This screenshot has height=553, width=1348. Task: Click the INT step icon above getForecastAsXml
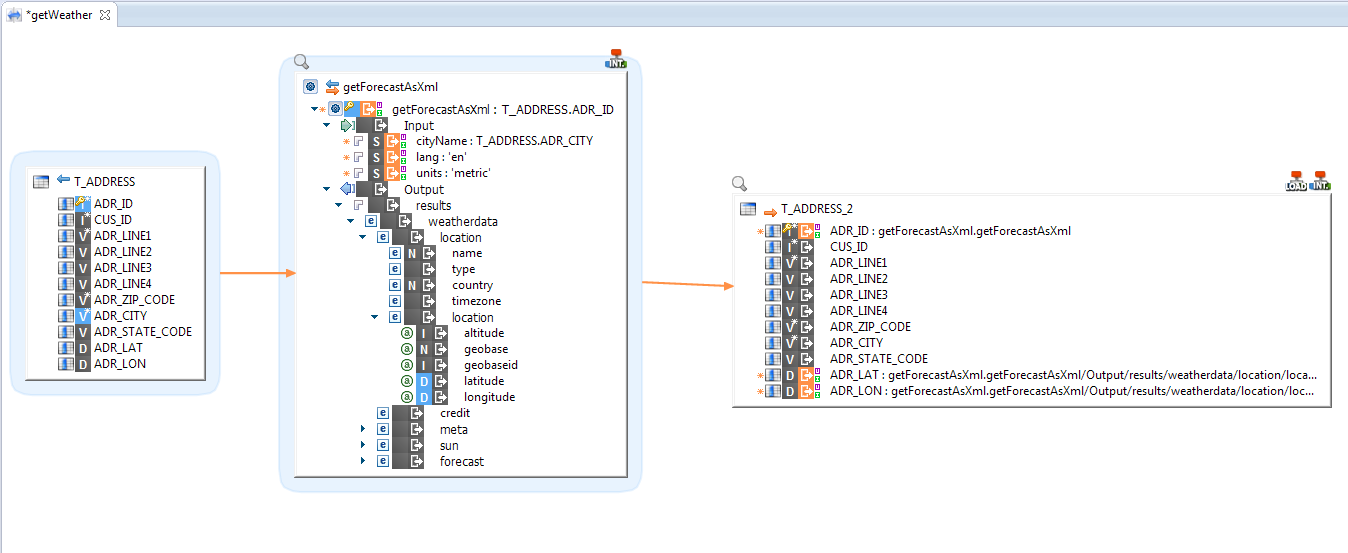pos(616,59)
